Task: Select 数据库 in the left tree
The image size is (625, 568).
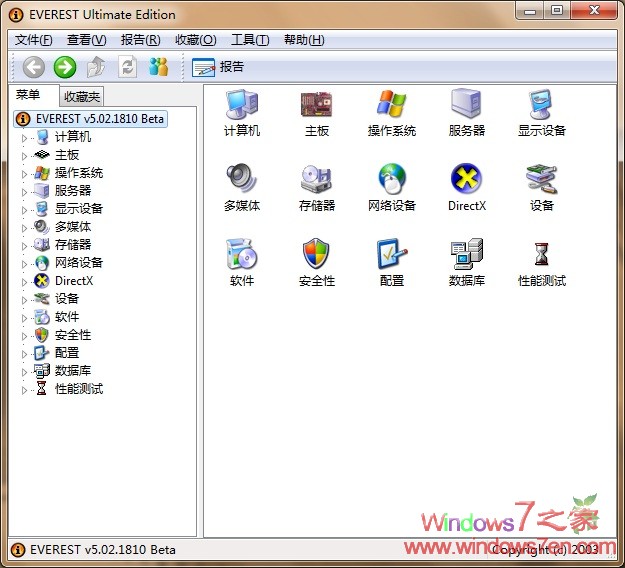Action: click(x=73, y=371)
